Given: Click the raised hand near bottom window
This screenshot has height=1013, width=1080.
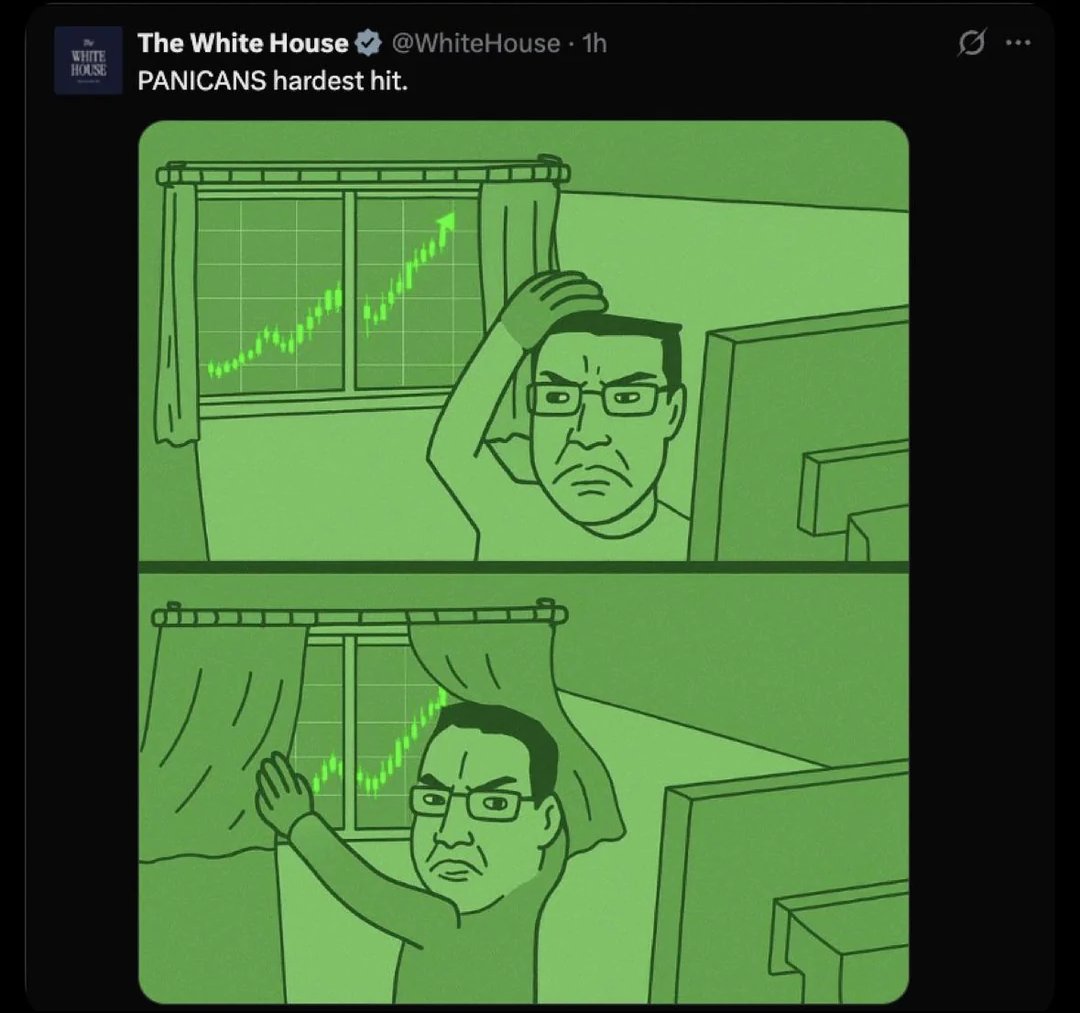Looking at the screenshot, I should point(282,790).
